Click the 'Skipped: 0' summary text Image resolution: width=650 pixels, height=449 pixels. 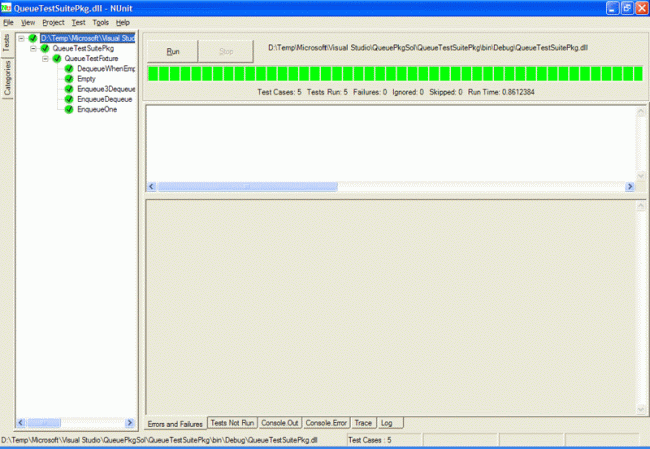pyautogui.click(x=446, y=92)
